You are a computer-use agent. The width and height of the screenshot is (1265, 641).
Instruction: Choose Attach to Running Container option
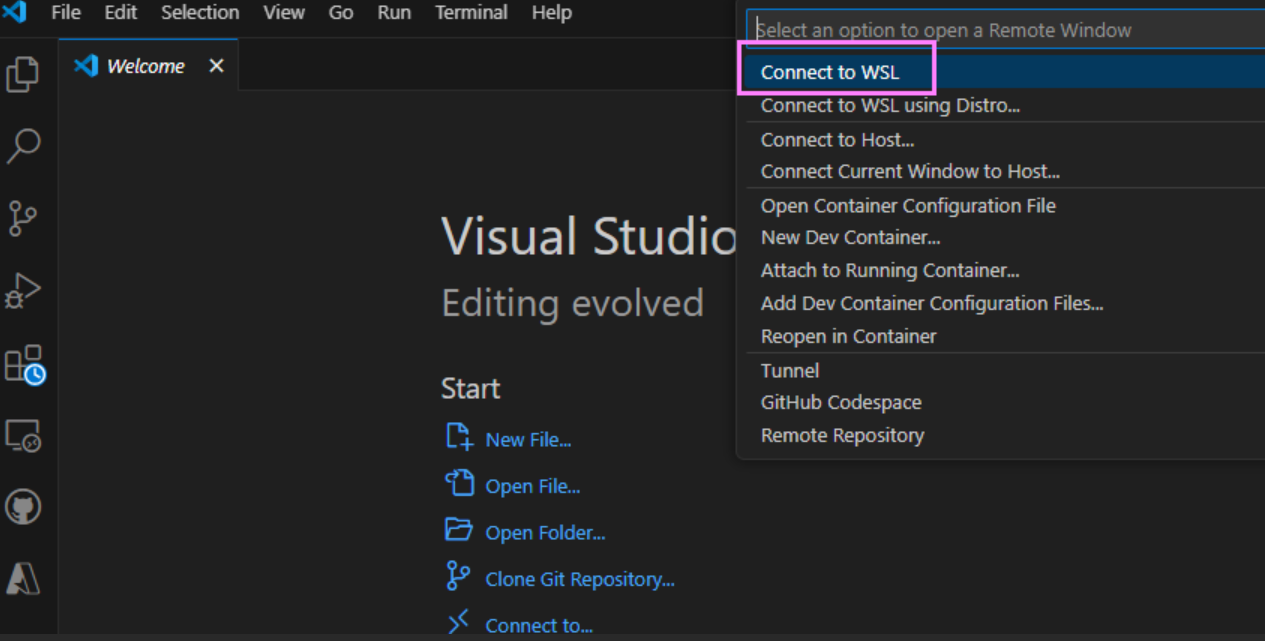pos(890,271)
